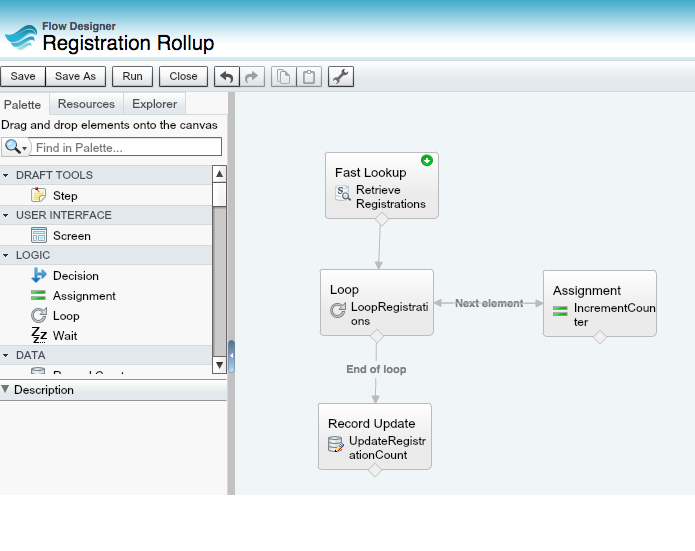Screen dimensions: 695x551
Task: Click the Copy icon in toolbar
Action: (284, 77)
